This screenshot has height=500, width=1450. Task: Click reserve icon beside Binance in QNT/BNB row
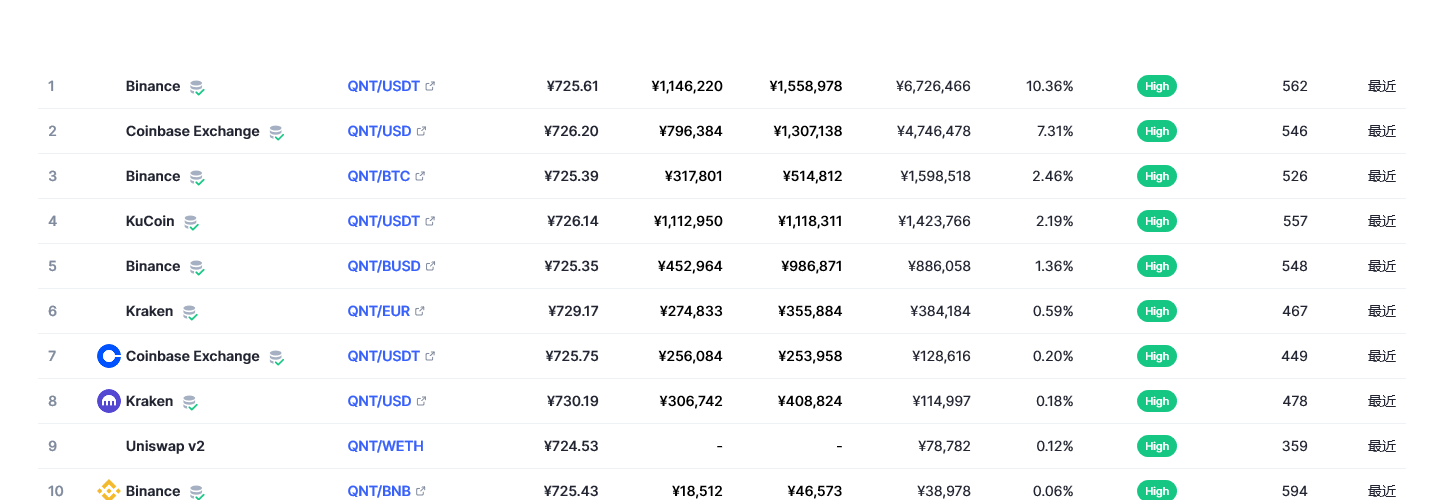198,492
